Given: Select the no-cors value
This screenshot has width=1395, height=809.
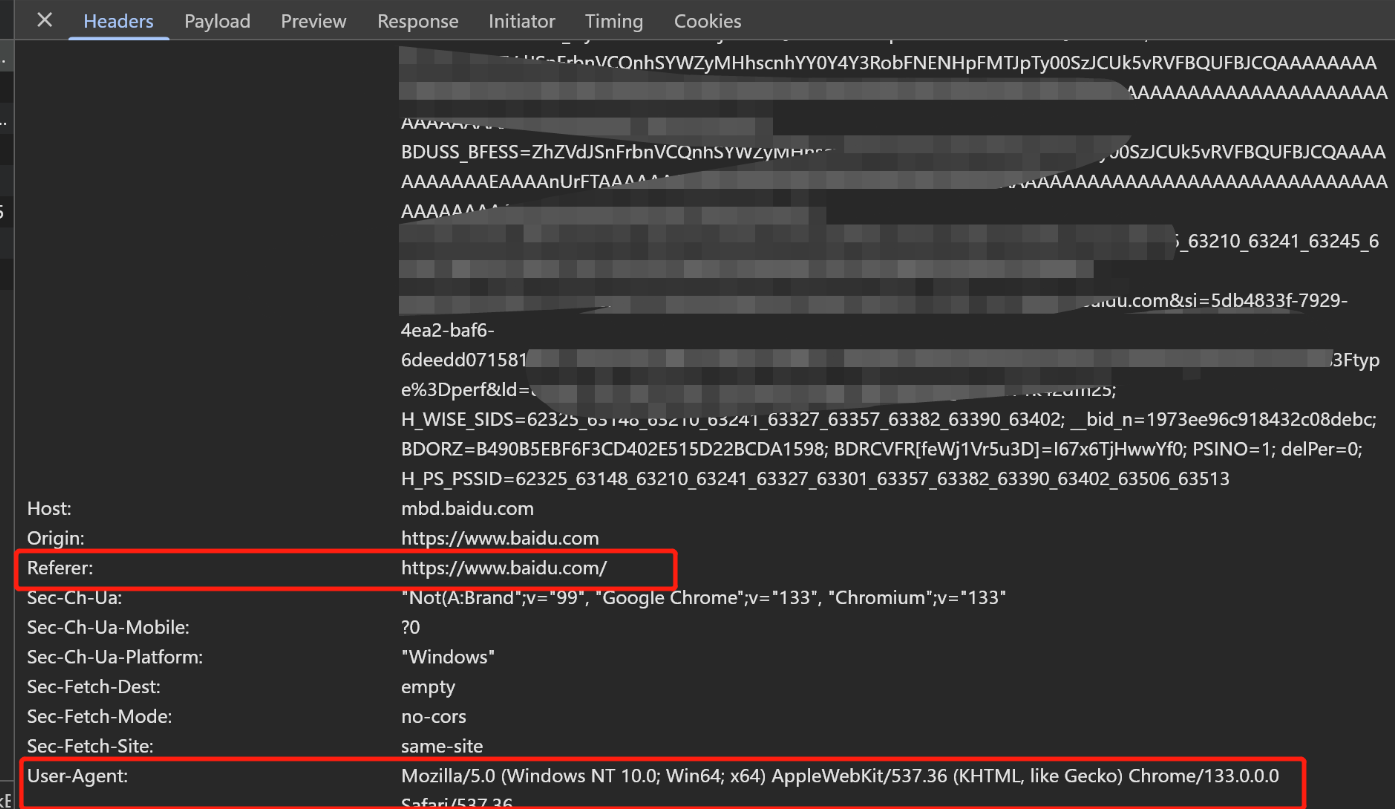Looking at the screenshot, I should [x=434, y=716].
